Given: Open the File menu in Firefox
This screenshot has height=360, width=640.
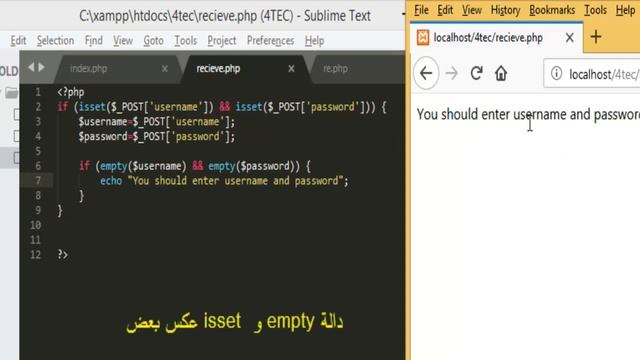Looking at the screenshot, I should coord(421,10).
